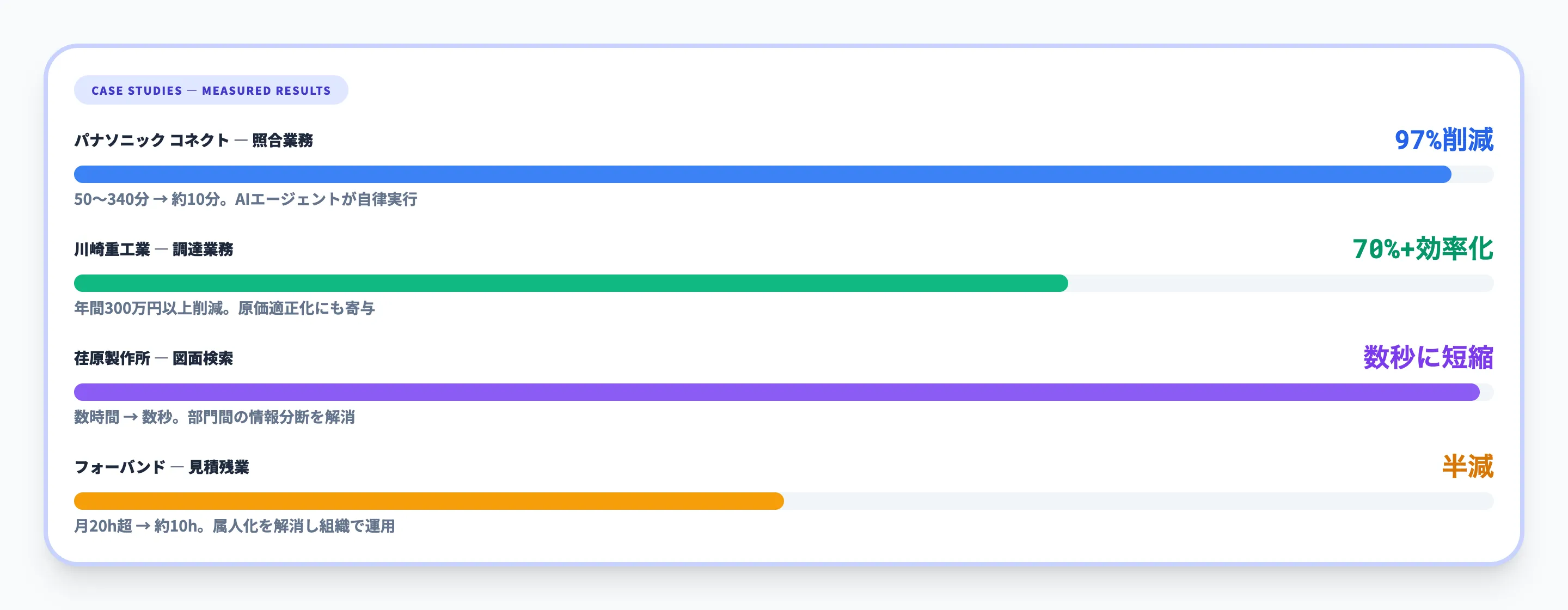The width and height of the screenshot is (1568, 610).
Task: Click the green 70%+効率化 result label
Action: [x=1423, y=249]
